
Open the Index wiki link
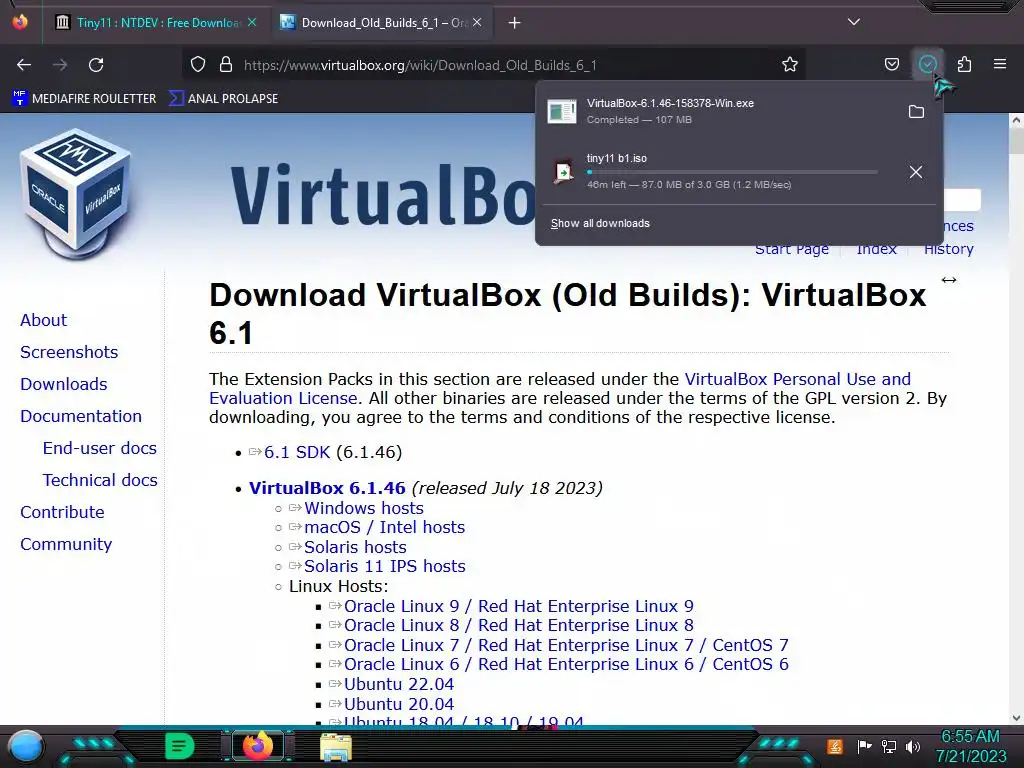pyautogui.click(x=876, y=249)
